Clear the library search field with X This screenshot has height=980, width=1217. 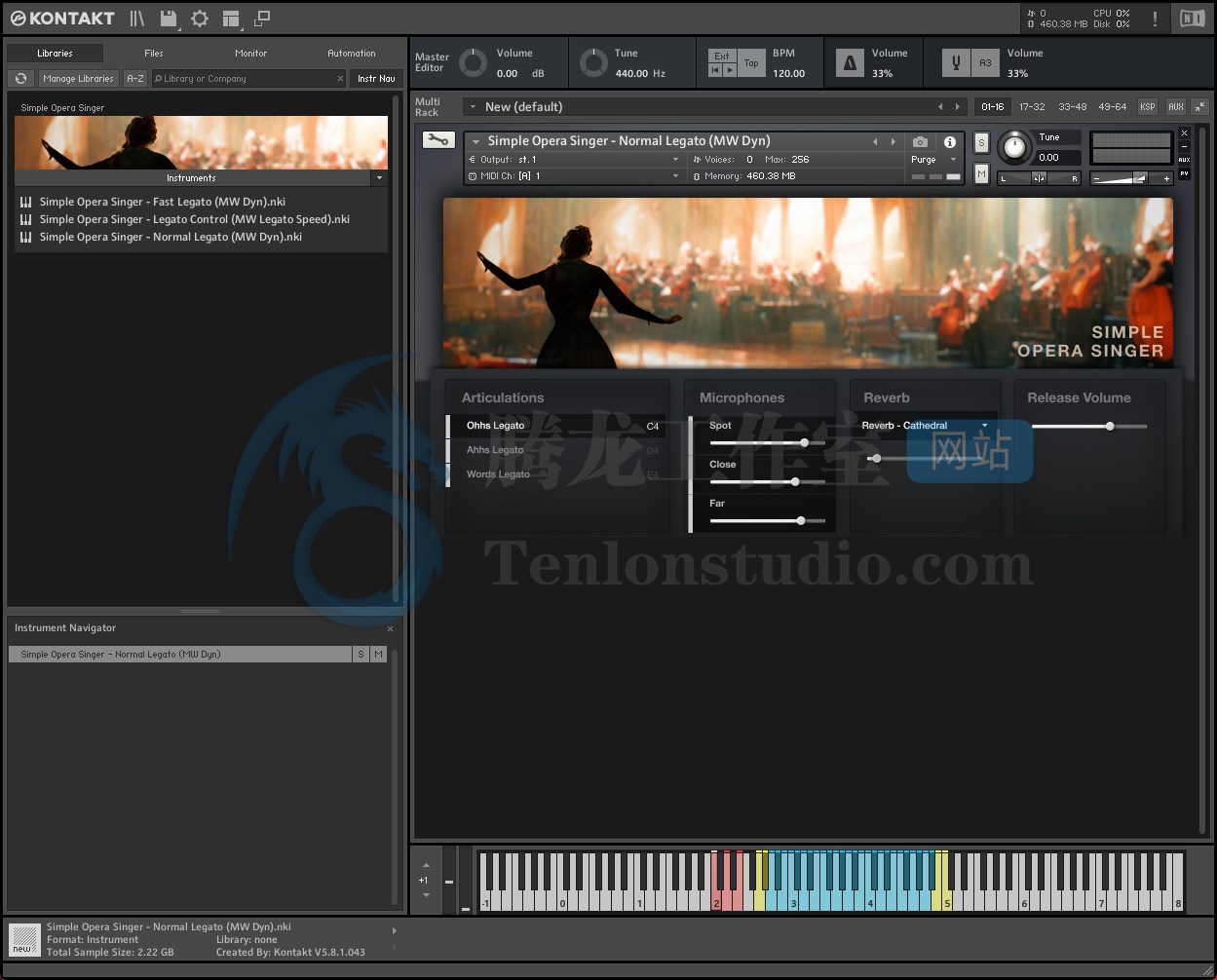click(340, 79)
